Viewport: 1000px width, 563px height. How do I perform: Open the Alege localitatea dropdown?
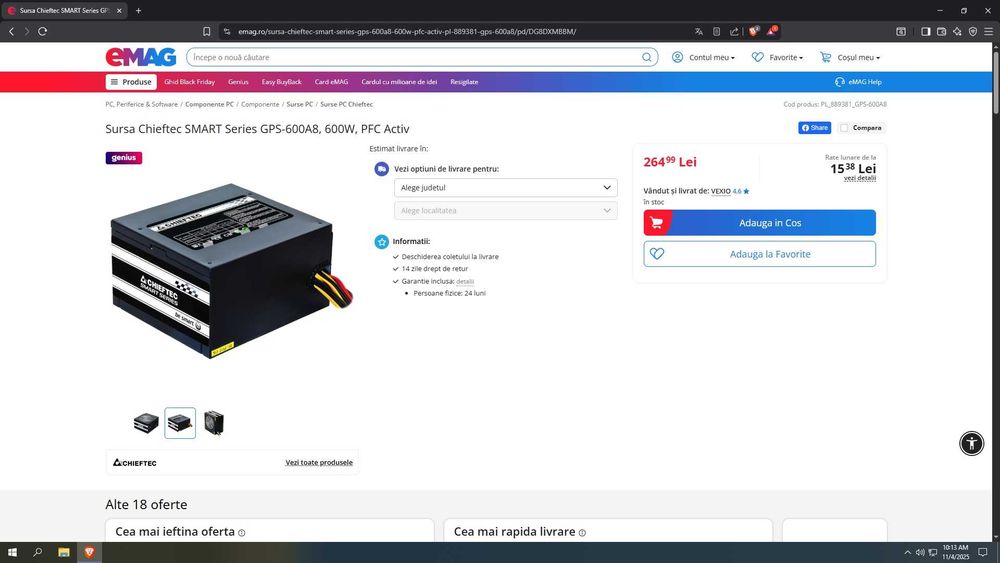506,210
